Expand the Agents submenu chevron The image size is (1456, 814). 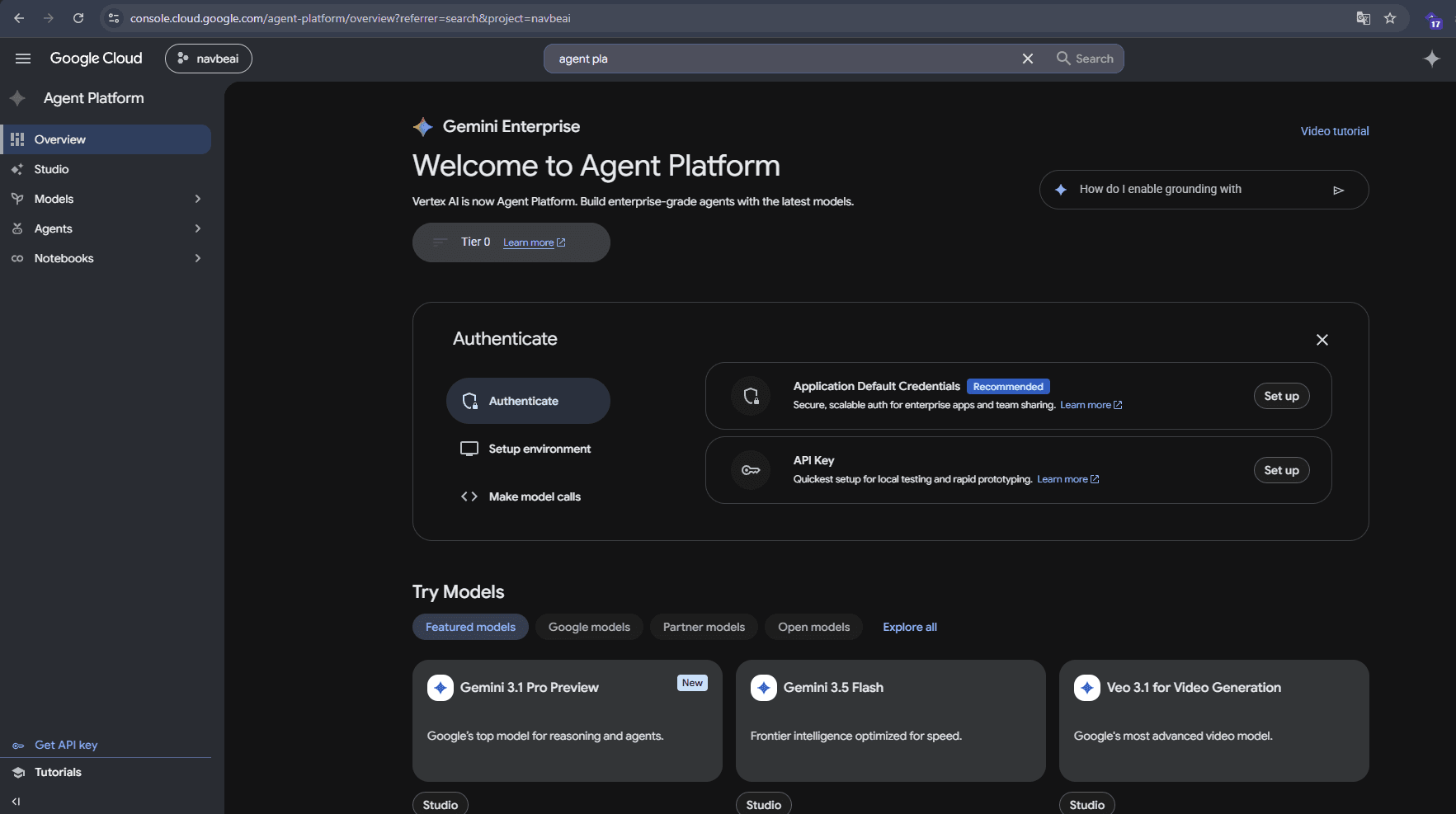click(198, 228)
